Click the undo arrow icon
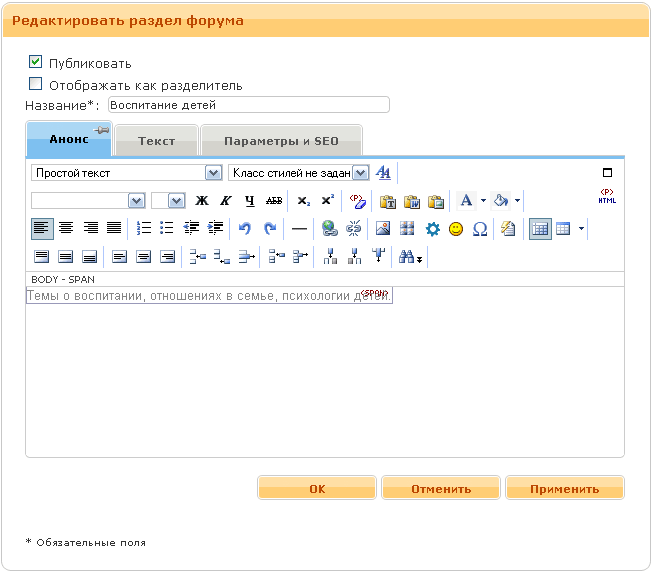The height and width of the screenshot is (572, 652). 245,229
